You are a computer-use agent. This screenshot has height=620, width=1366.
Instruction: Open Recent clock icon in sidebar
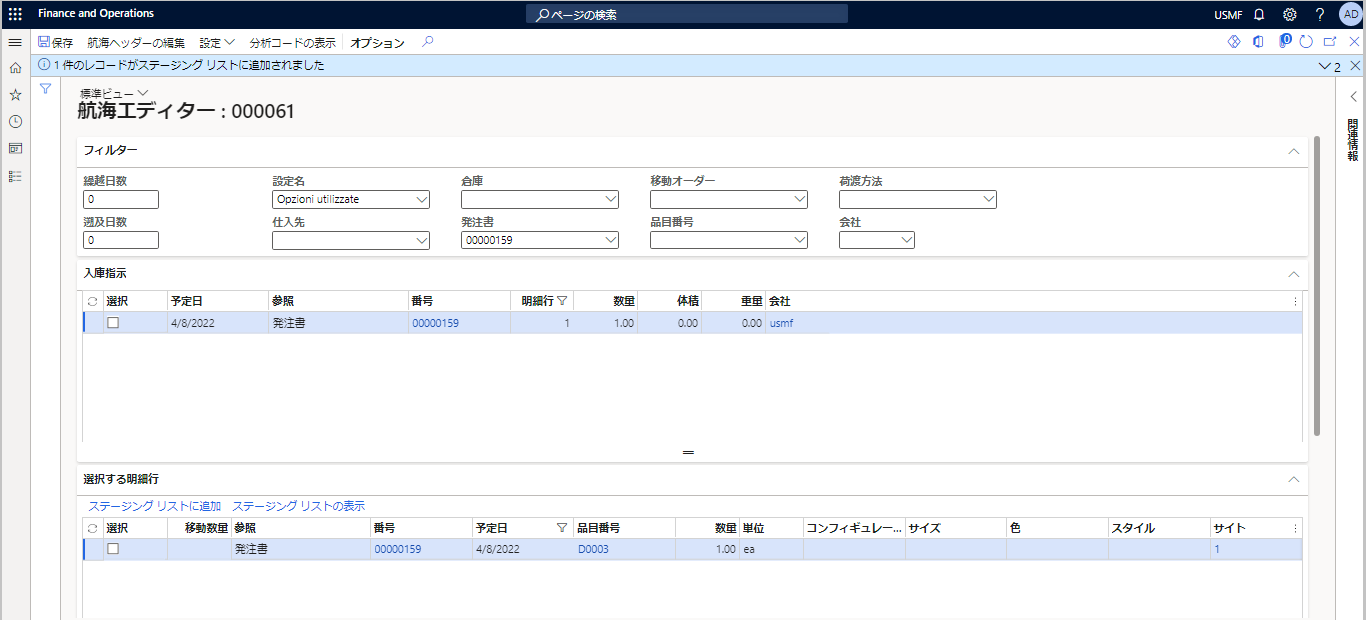click(x=15, y=121)
